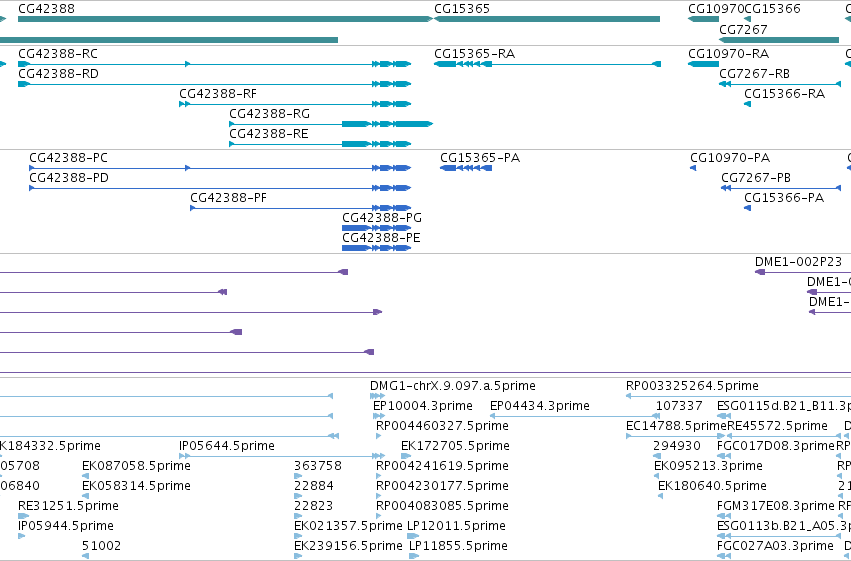
Task: Select EST label IP05644.5prime
Action: (x=227, y=446)
